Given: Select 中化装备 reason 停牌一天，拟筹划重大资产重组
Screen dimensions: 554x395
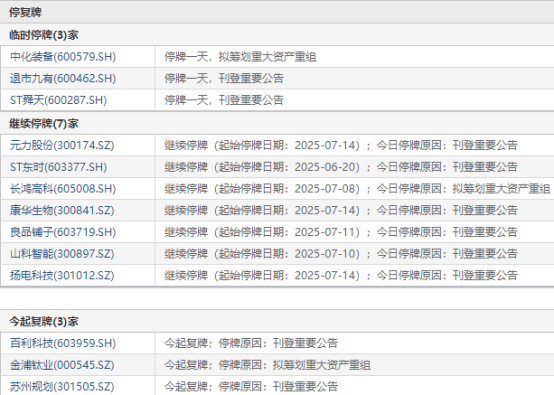Looking at the screenshot, I should click(240, 57).
